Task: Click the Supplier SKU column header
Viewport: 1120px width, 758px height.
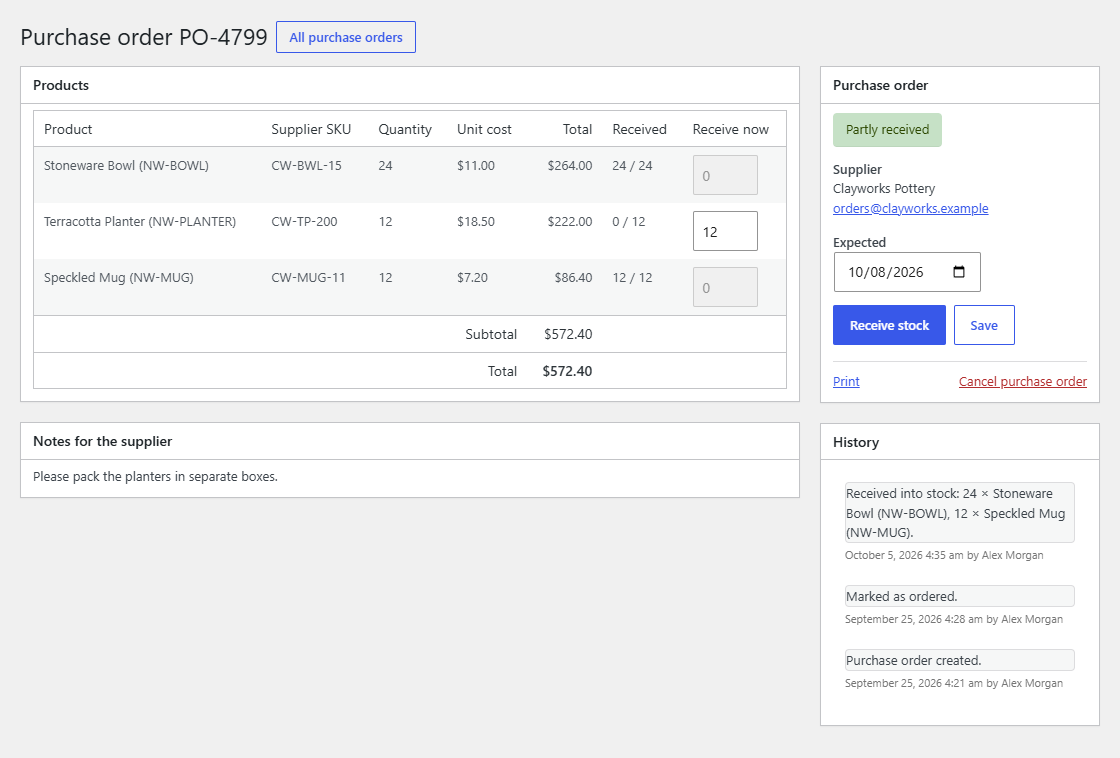Action: point(311,129)
